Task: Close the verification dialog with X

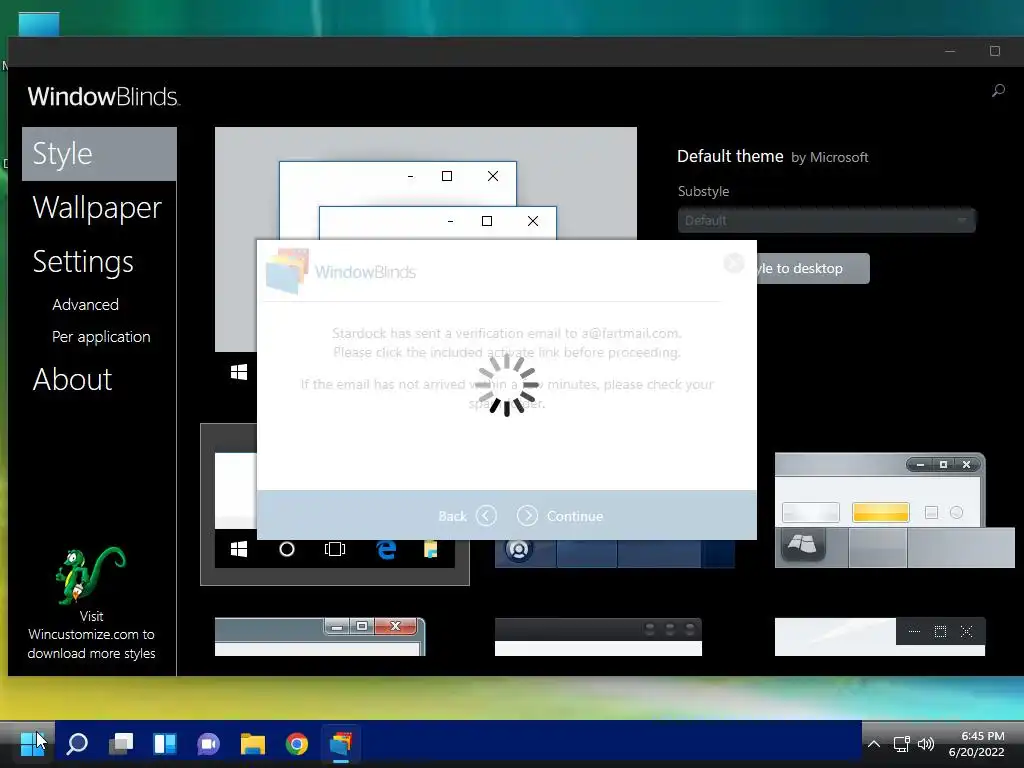Action: coord(734,263)
